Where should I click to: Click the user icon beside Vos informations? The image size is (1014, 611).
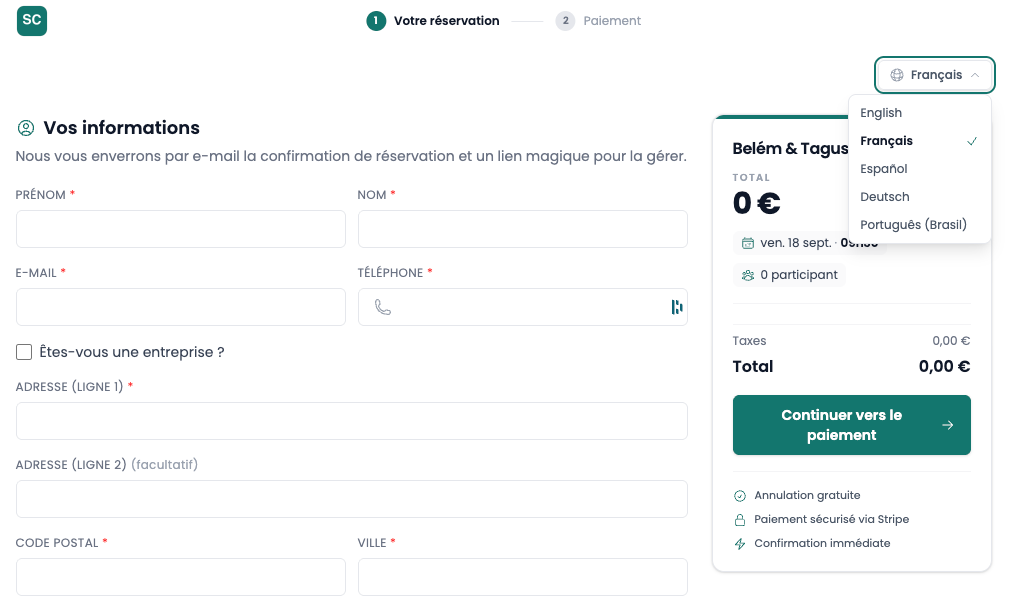26,128
